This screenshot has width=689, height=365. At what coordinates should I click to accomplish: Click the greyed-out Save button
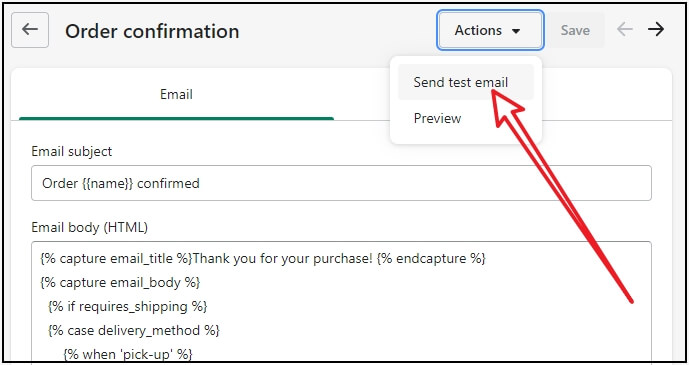click(x=575, y=30)
